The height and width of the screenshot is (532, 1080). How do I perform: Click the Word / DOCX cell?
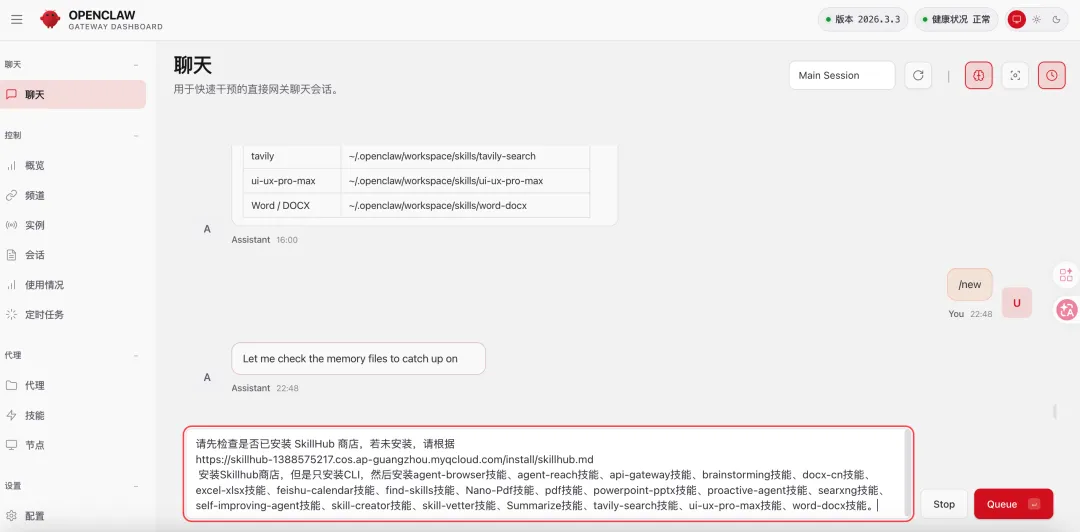tap(292, 205)
